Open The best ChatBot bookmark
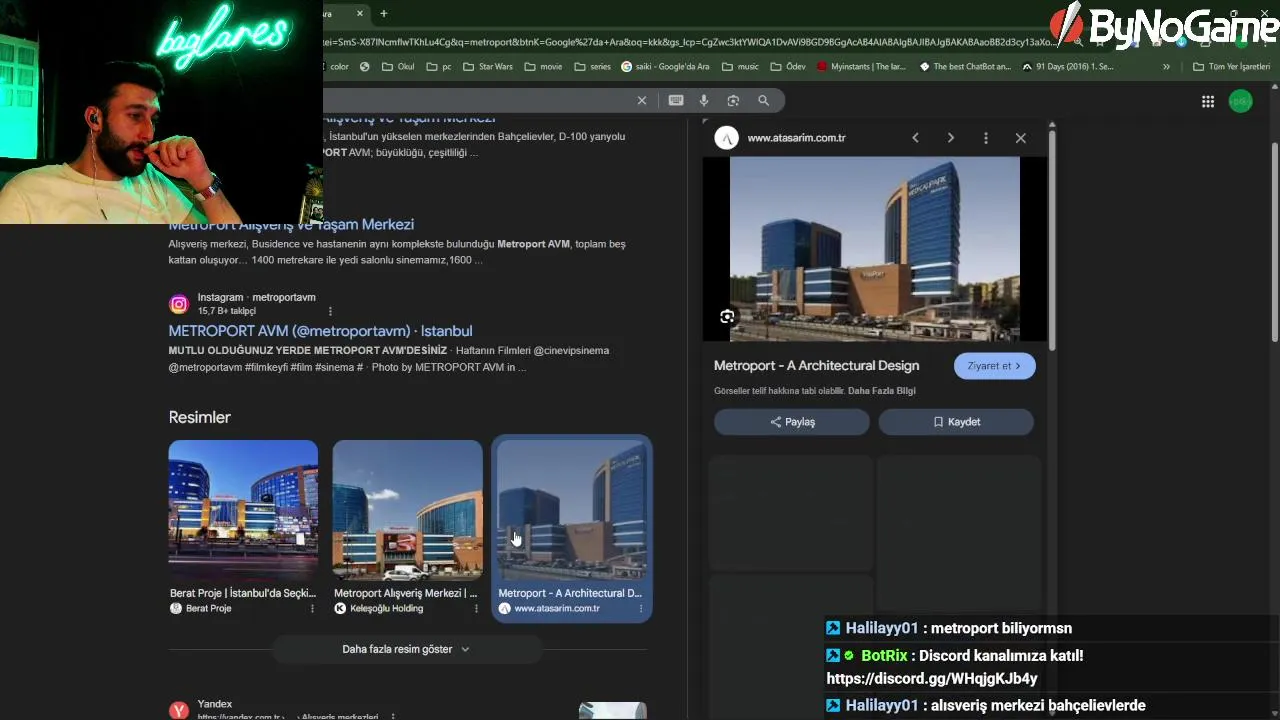The image size is (1280, 720). click(x=966, y=67)
